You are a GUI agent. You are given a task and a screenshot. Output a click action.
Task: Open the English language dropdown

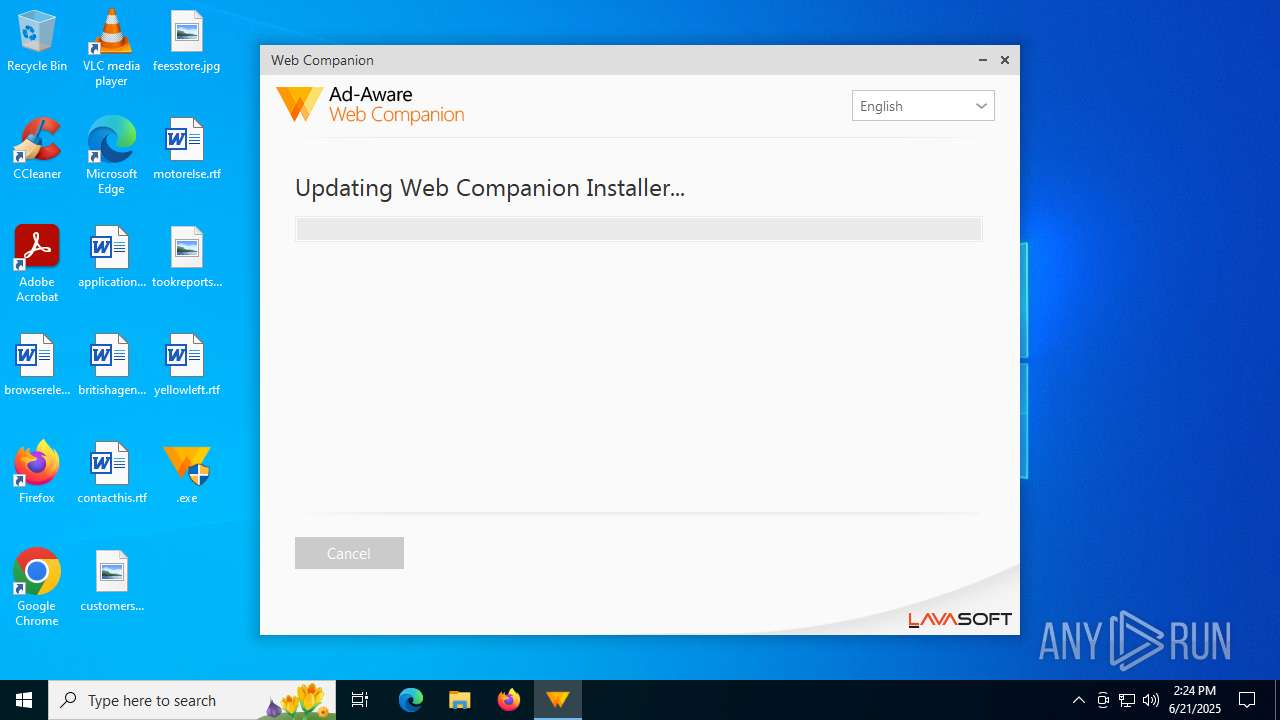pos(923,106)
